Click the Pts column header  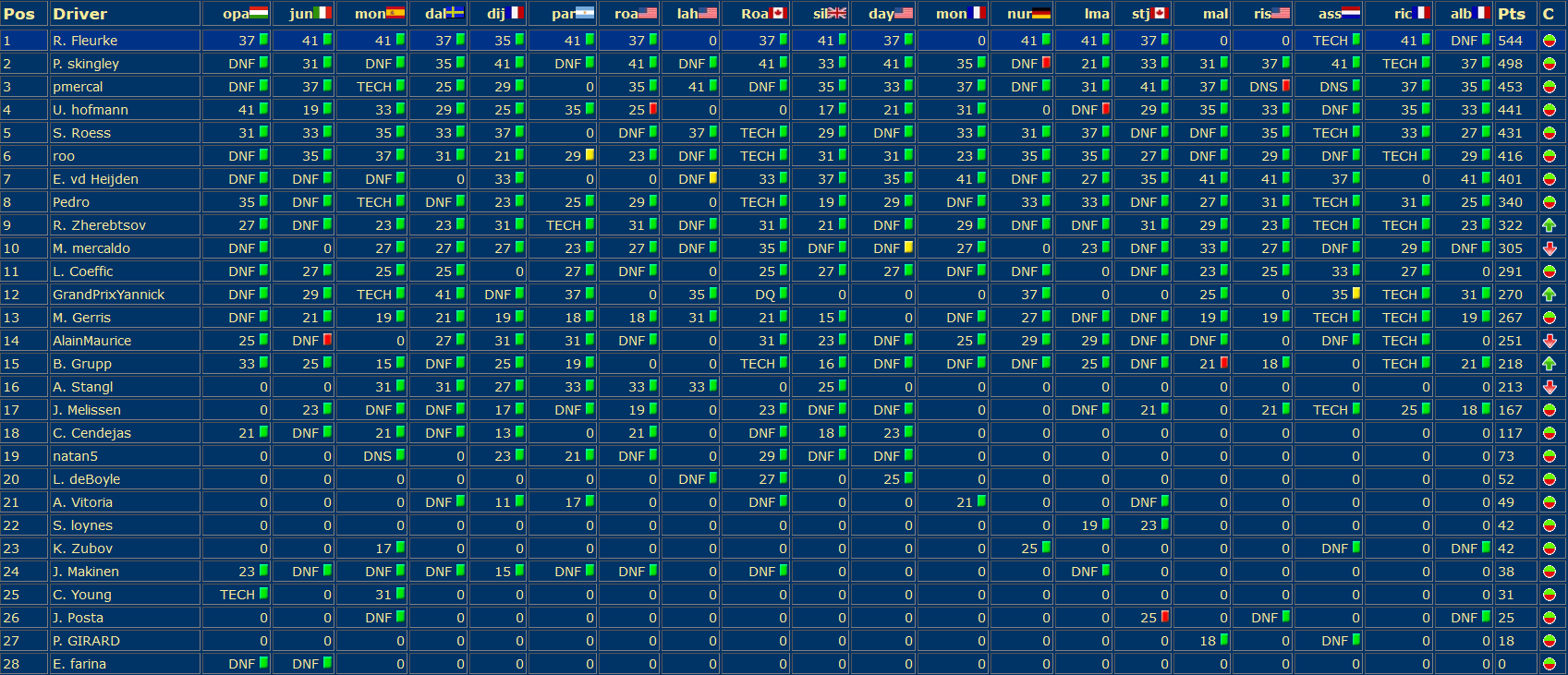click(1512, 14)
